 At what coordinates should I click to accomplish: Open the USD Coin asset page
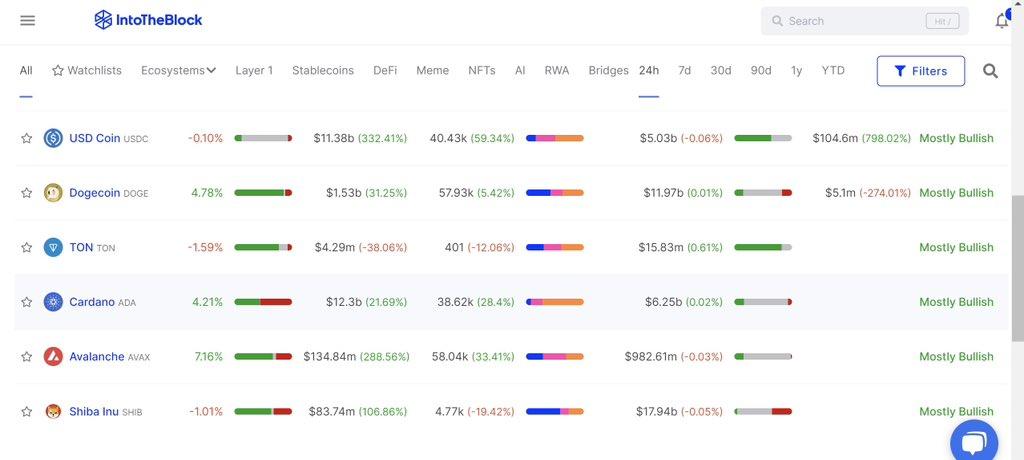click(95, 139)
